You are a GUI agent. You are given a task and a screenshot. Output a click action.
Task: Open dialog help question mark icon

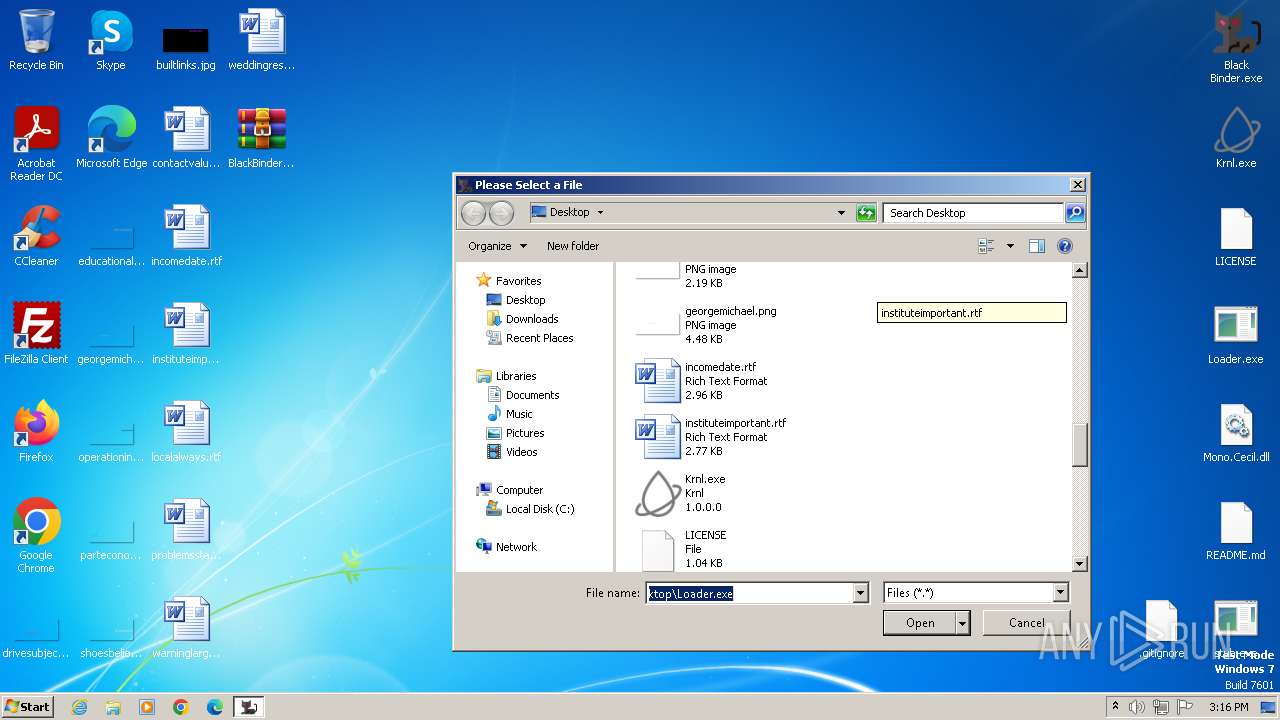(1065, 246)
